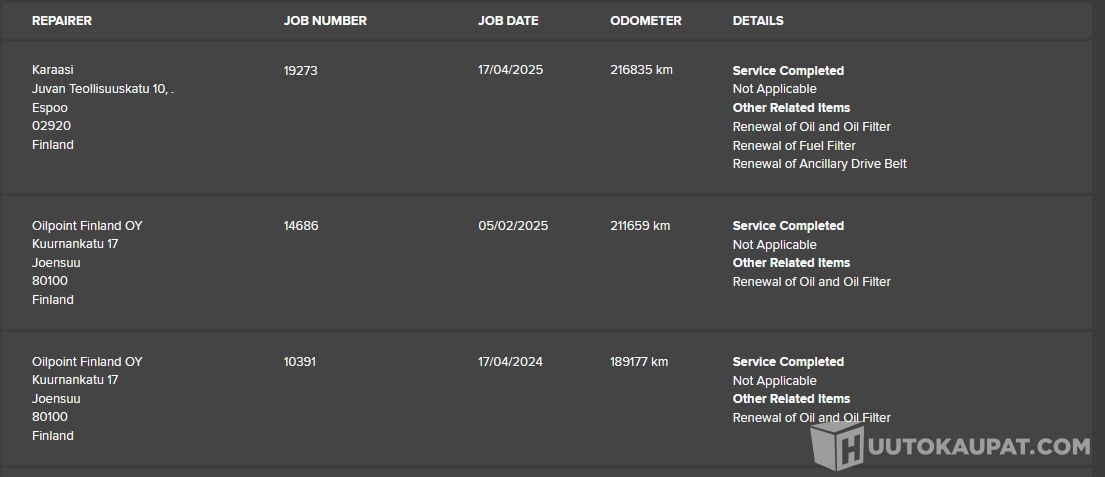This screenshot has width=1105, height=477.
Task: Click job number 10391
Action: 300,362
